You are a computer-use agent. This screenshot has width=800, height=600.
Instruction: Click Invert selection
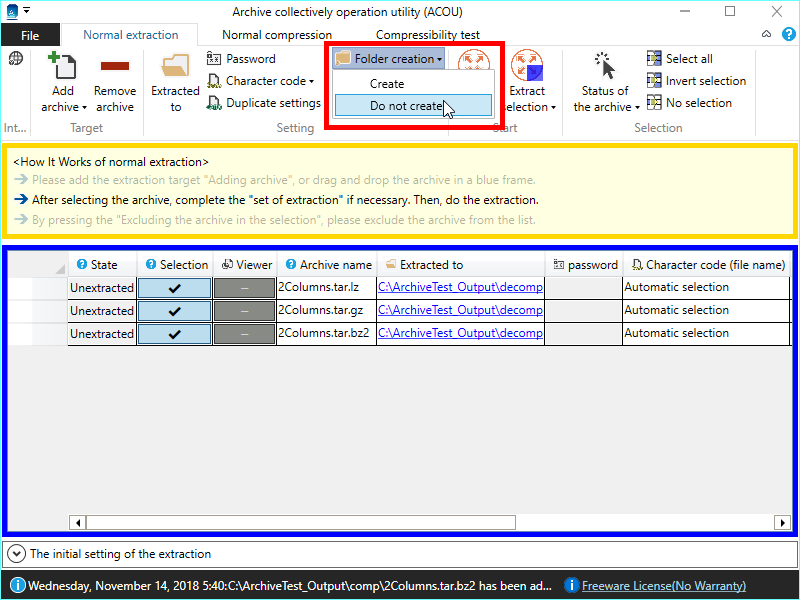tap(705, 81)
